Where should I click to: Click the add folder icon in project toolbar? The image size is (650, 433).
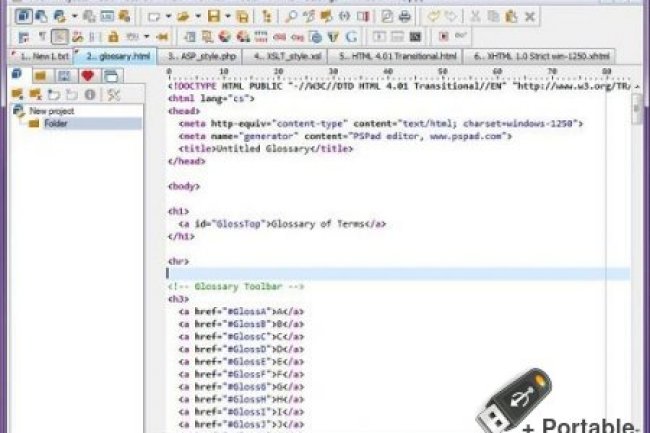[x=17, y=94]
